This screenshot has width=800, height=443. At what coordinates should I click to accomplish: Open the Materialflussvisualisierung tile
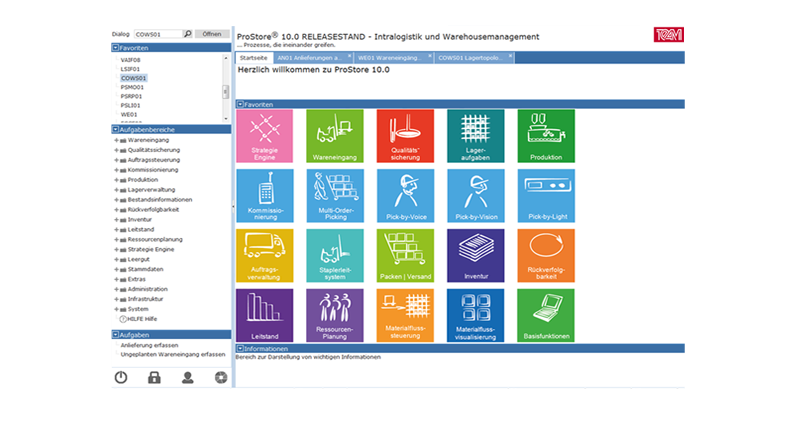coord(476,316)
